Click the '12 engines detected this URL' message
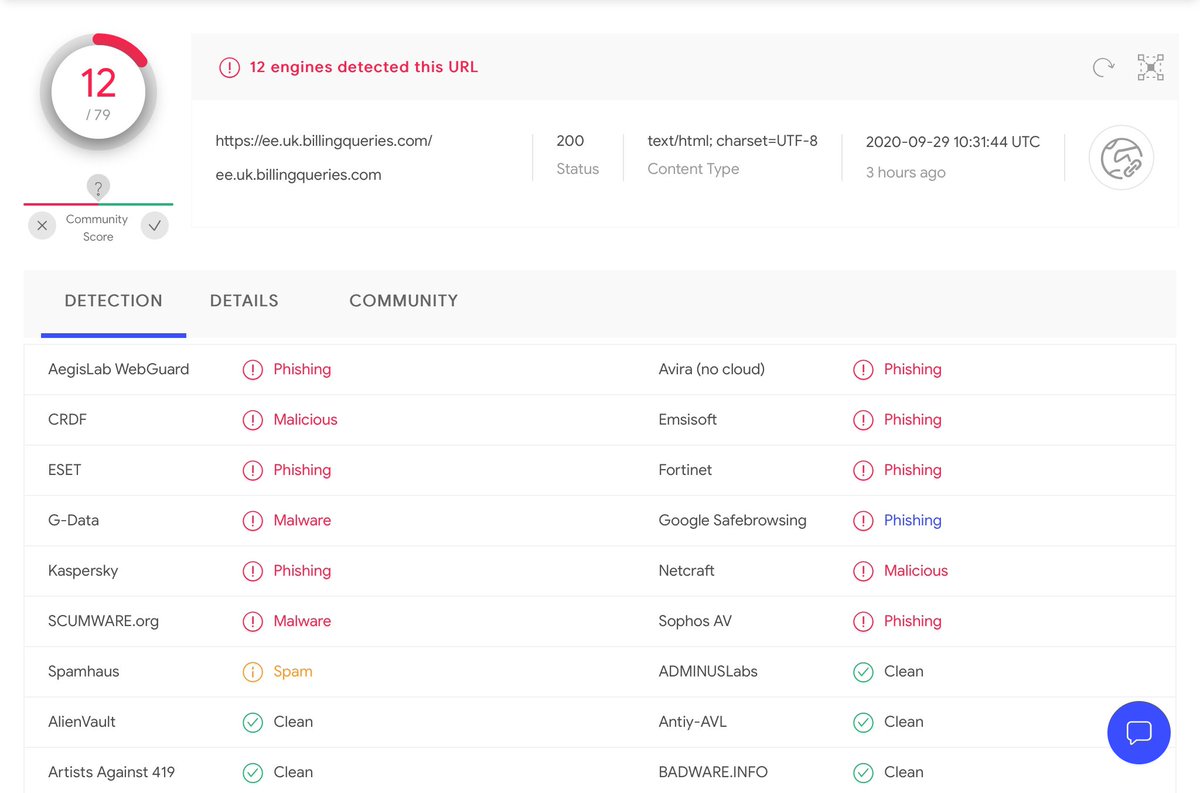The width and height of the screenshot is (1200, 793). tap(364, 67)
